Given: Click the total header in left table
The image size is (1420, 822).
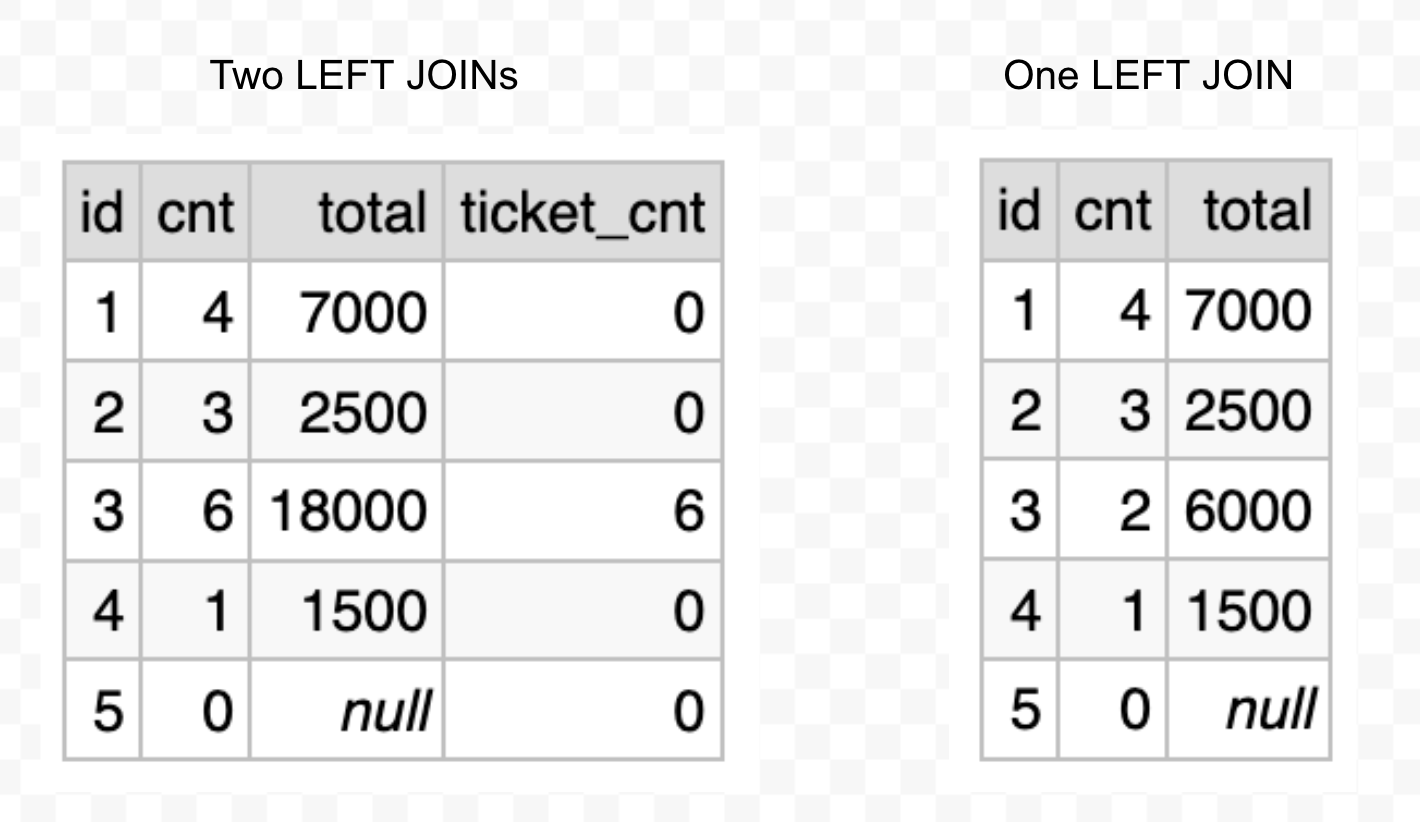Looking at the screenshot, I should click(371, 213).
